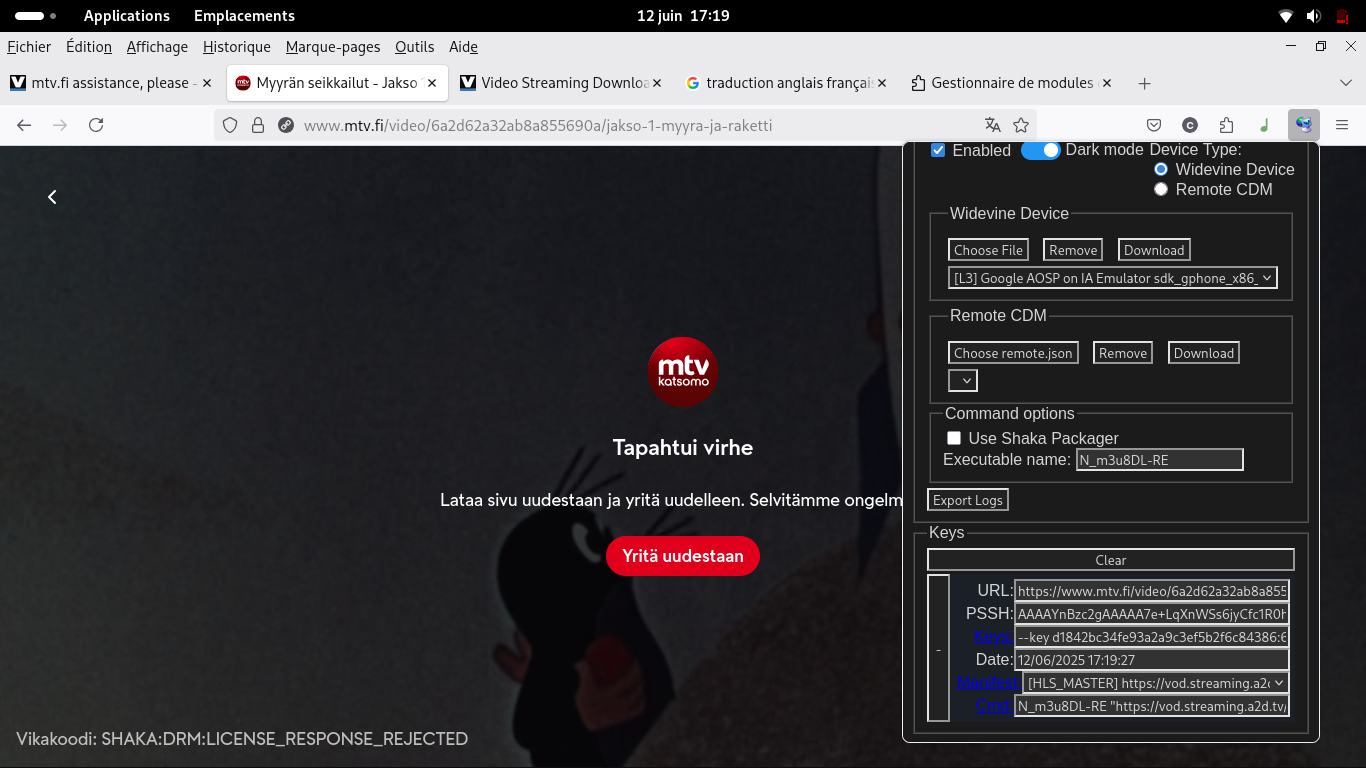The width and height of the screenshot is (1366, 768).
Task: Go forward to the next page
Action: 60,125
